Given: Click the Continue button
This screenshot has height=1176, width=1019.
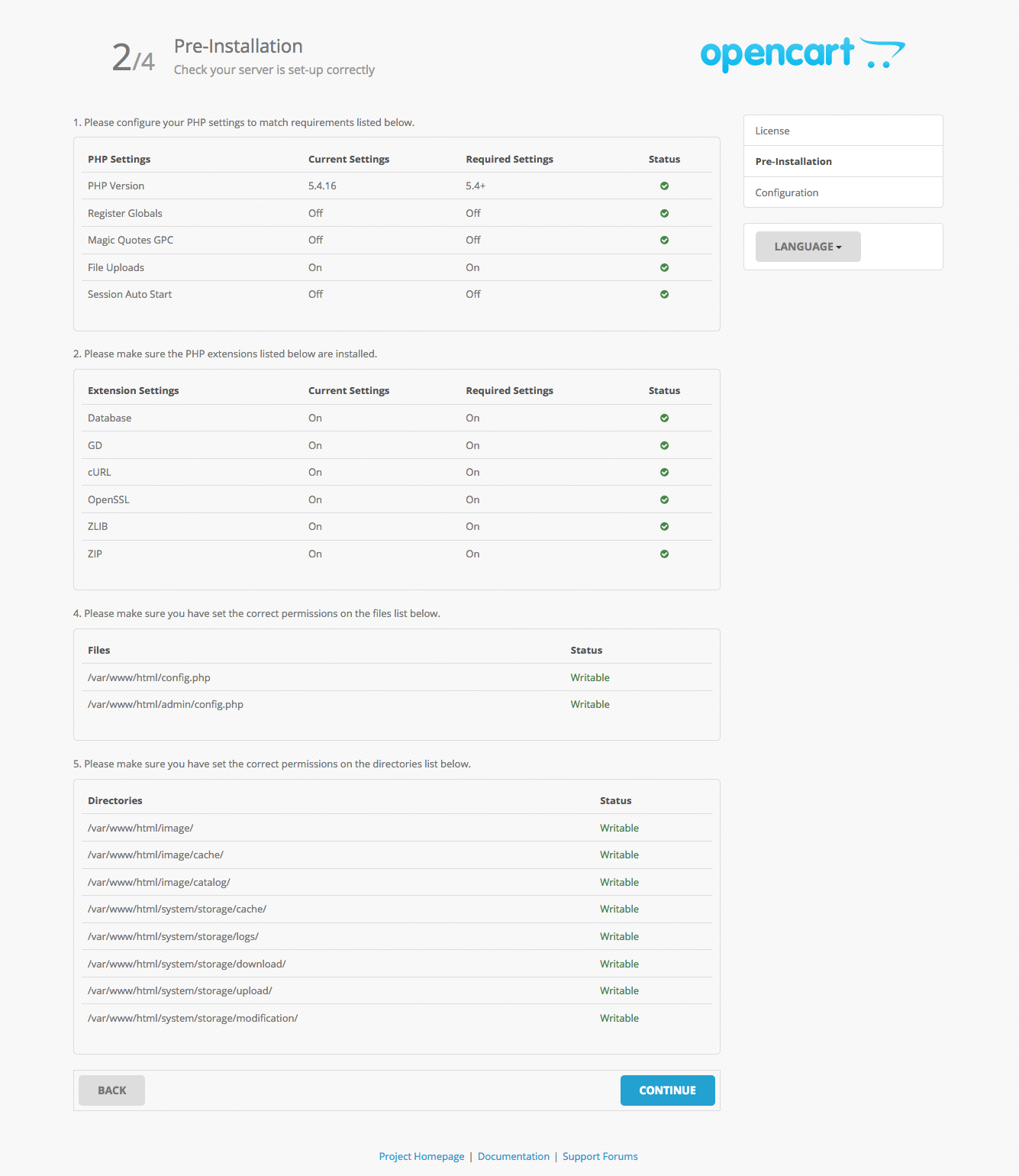Looking at the screenshot, I should pyautogui.click(x=667, y=1090).
